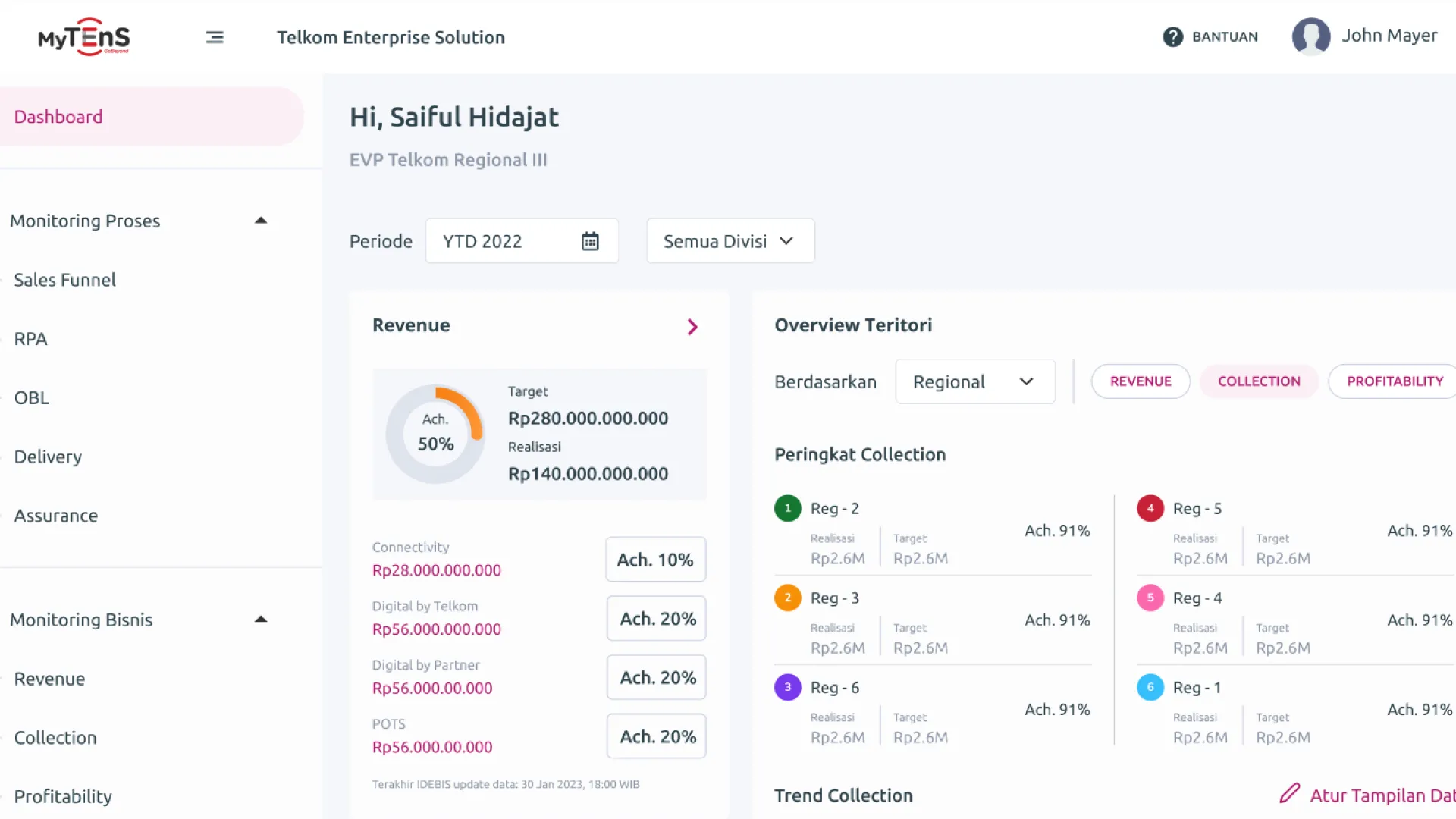1456x819 pixels.
Task: Switch to the PROFITABILITY tab
Action: coord(1394,381)
